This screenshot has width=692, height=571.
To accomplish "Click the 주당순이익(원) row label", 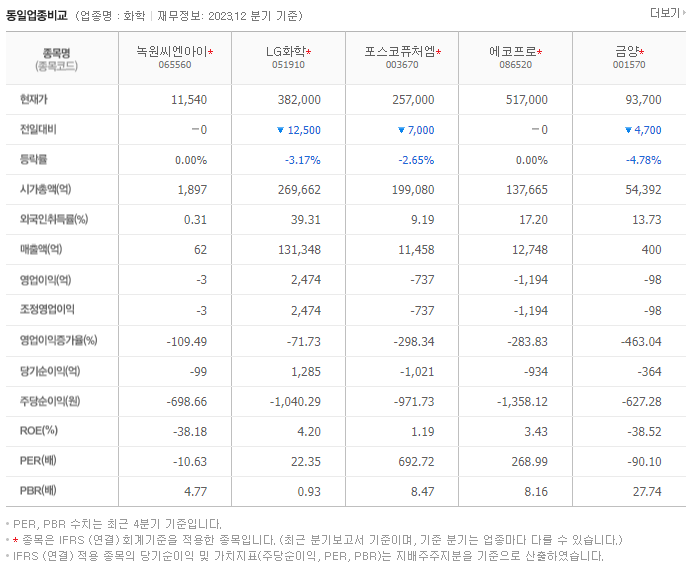I will (50, 401).
